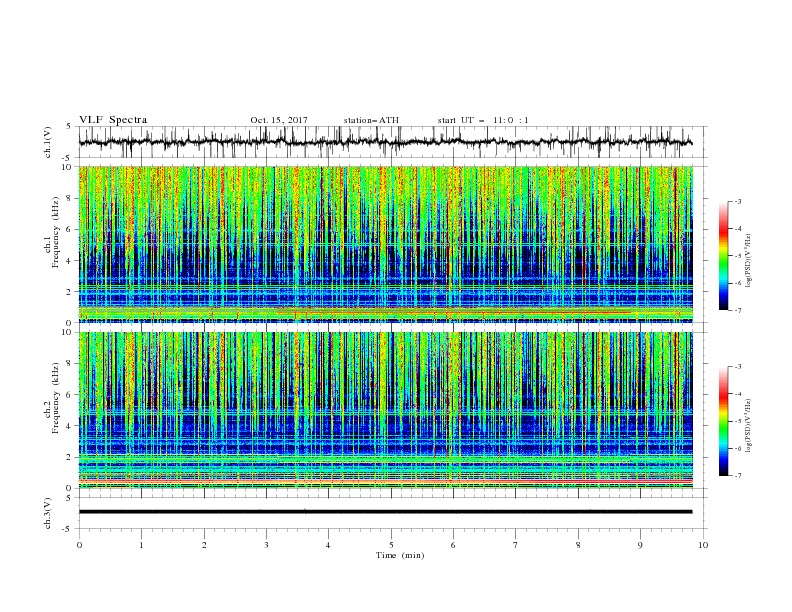This screenshot has width=792, height=612.
Task: Click the "3" tick on the time axis
Action: point(267,545)
